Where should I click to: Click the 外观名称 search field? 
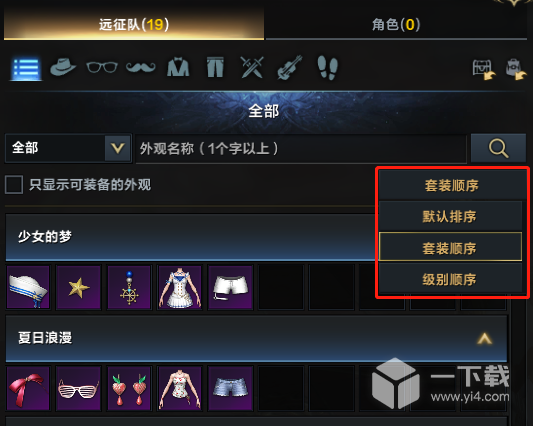tap(301, 149)
